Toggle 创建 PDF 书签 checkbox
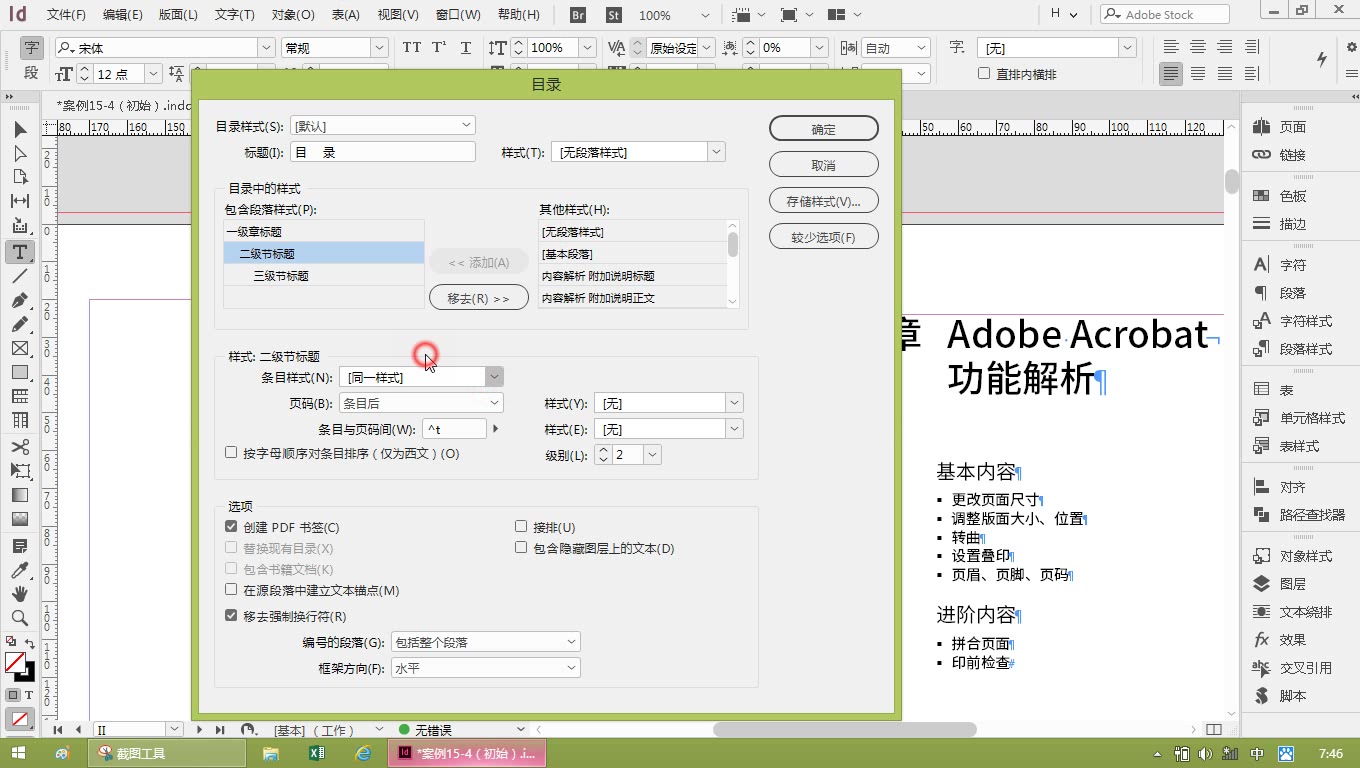 (231, 527)
